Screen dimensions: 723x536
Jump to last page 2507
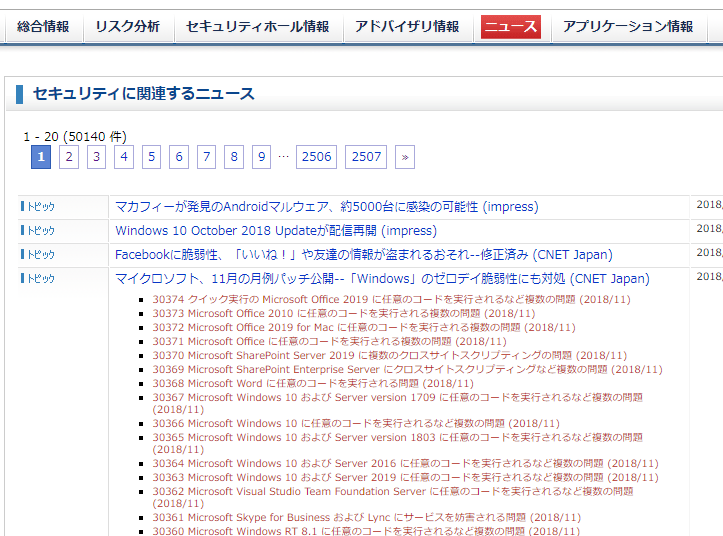point(366,157)
